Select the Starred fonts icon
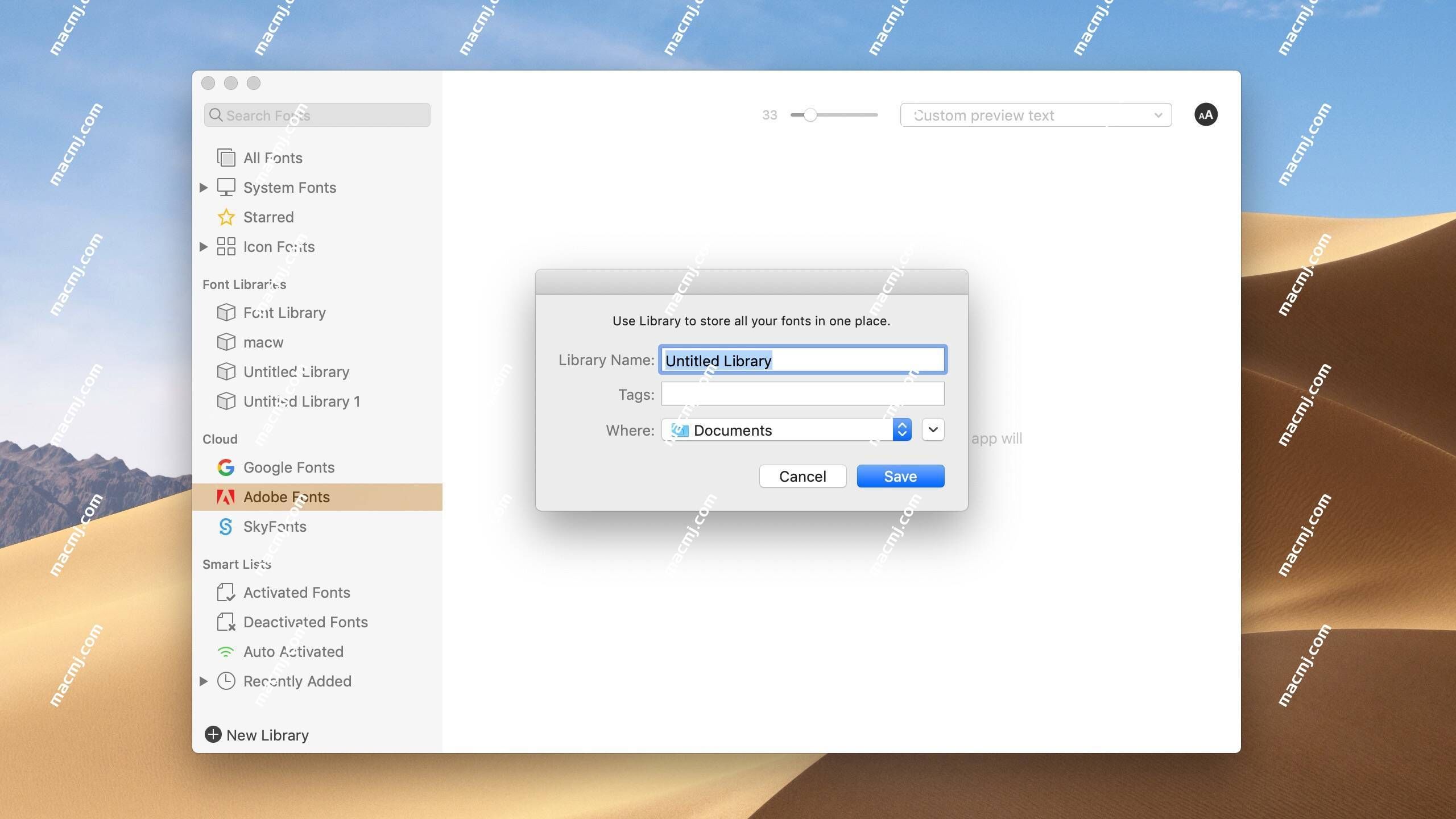 pos(225,218)
